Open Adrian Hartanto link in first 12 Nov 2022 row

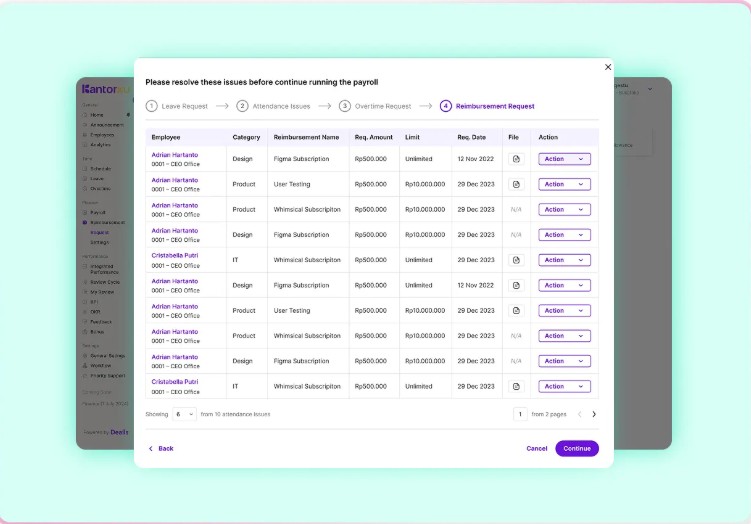tap(175, 155)
